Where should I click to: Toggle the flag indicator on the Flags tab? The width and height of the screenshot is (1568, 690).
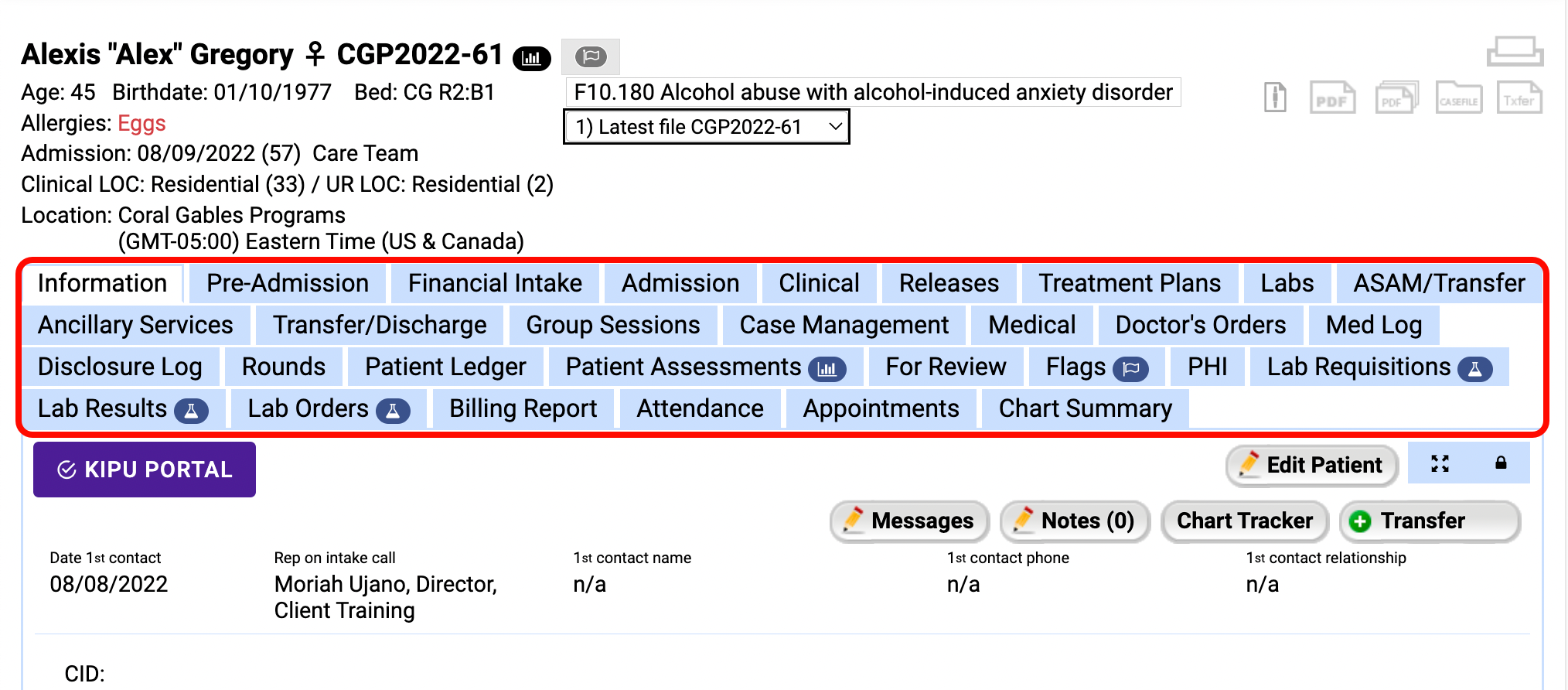click(1130, 369)
